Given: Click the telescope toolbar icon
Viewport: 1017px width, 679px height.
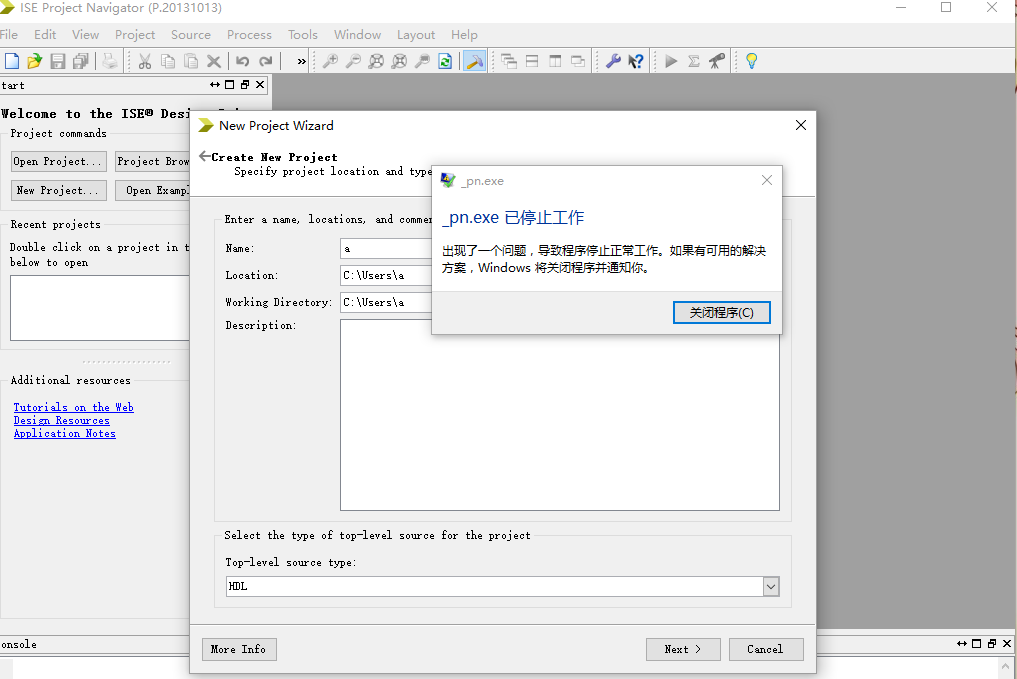Looking at the screenshot, I should pos(717,61).
